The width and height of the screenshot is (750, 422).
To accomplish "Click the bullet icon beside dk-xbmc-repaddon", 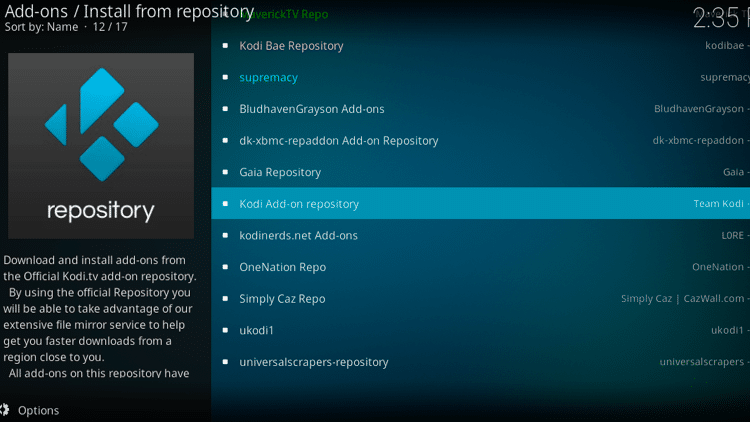I will click(x=225, y=140).
